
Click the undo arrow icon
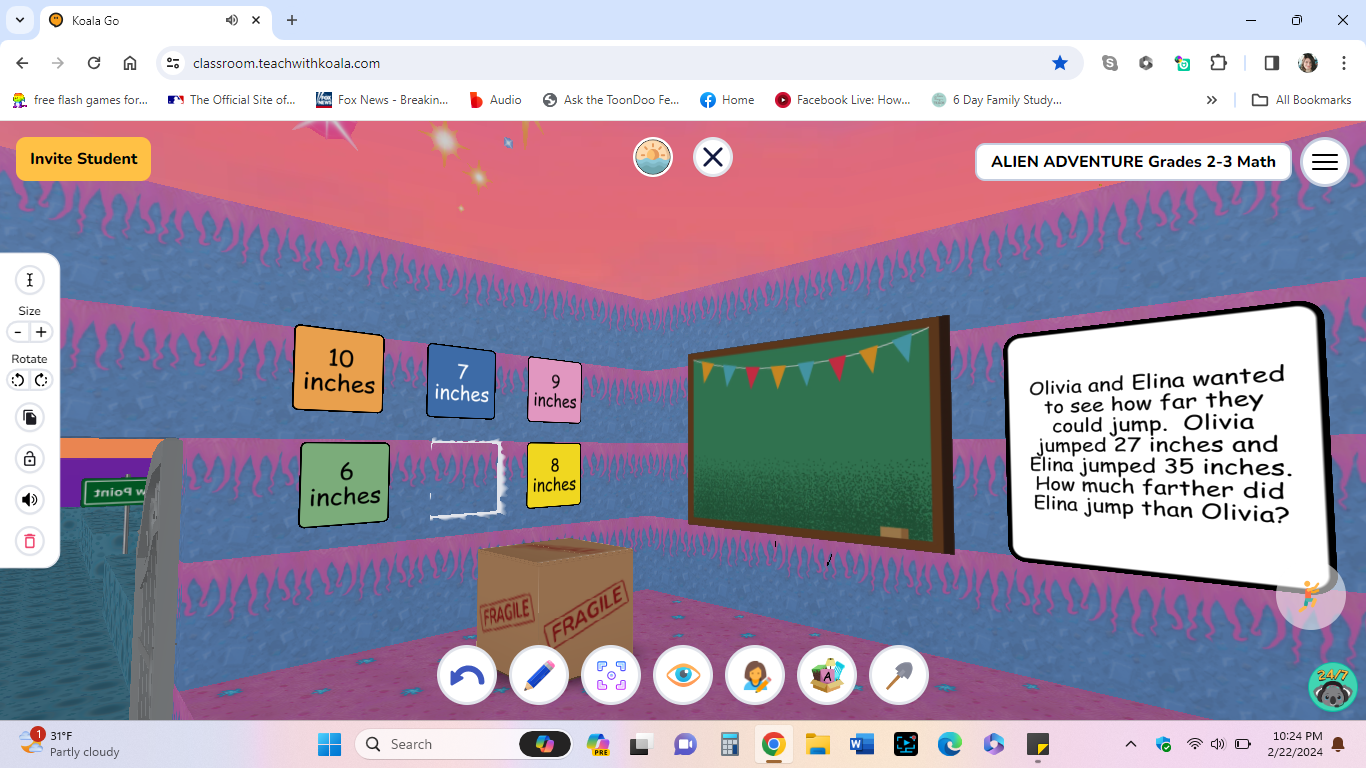pos(467,675)
